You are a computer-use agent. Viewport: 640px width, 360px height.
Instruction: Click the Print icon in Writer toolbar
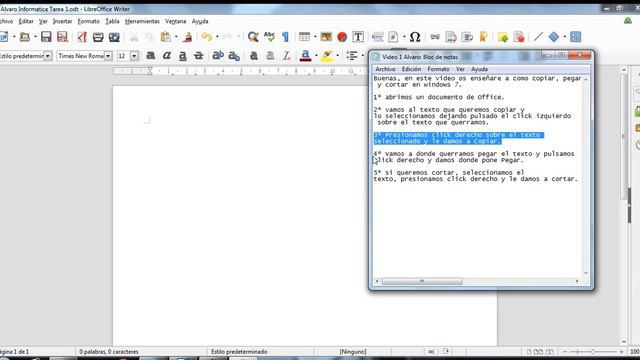[98, 37]
